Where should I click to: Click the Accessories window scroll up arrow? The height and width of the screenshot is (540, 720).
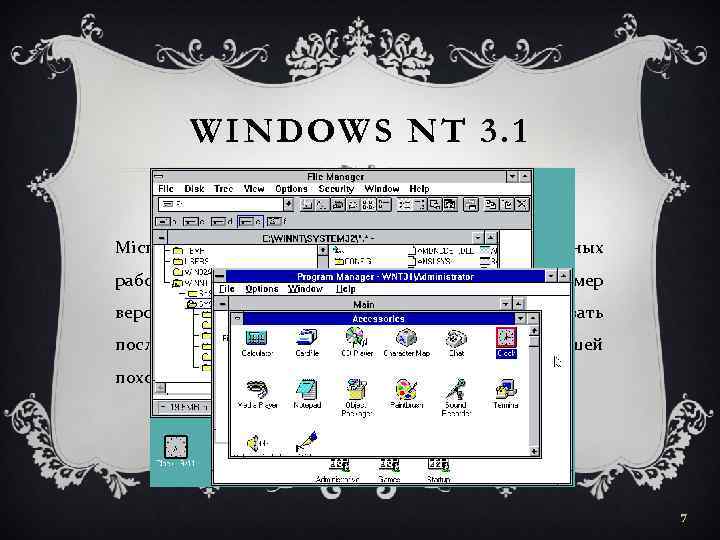pos(534,331)
